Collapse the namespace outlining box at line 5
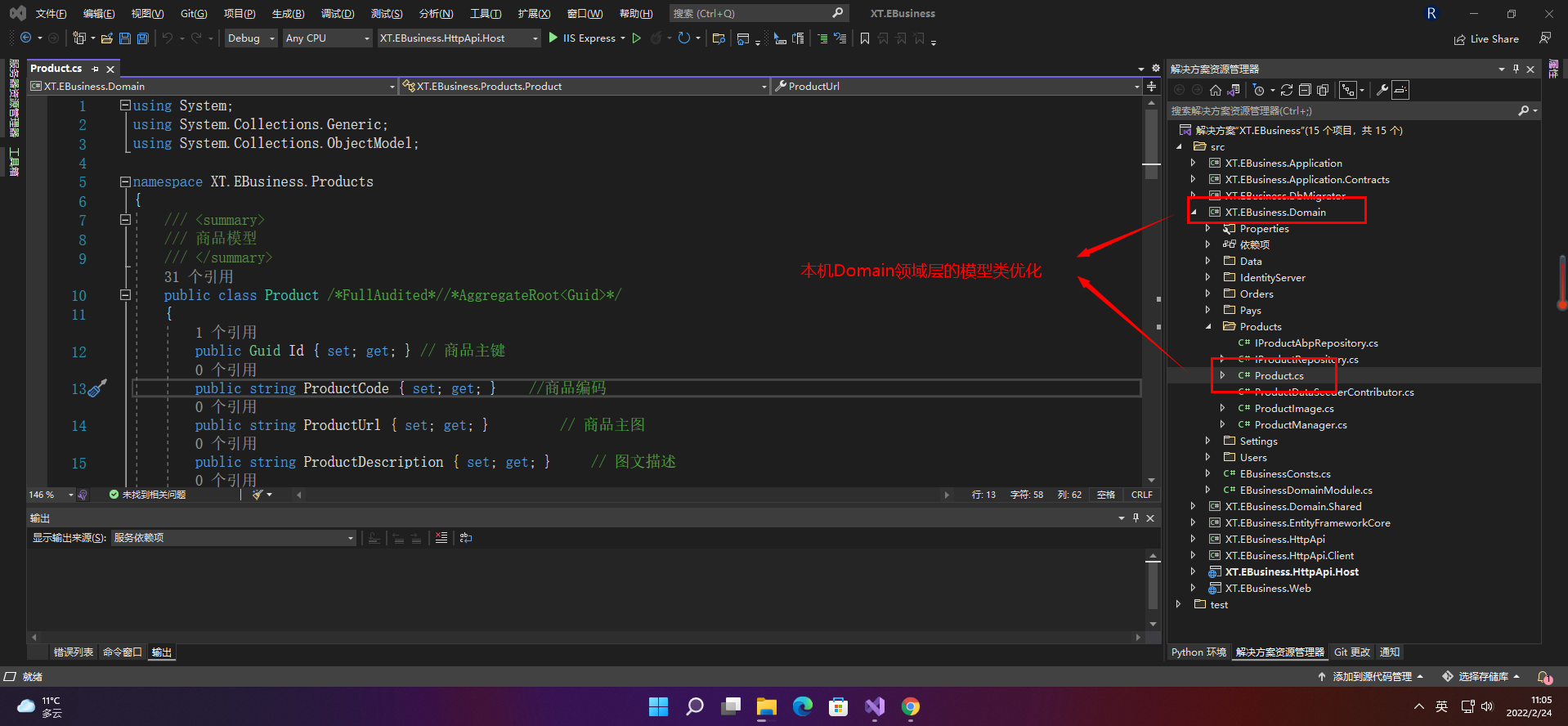Screen dimensions: 1568x726 (125, 181)
